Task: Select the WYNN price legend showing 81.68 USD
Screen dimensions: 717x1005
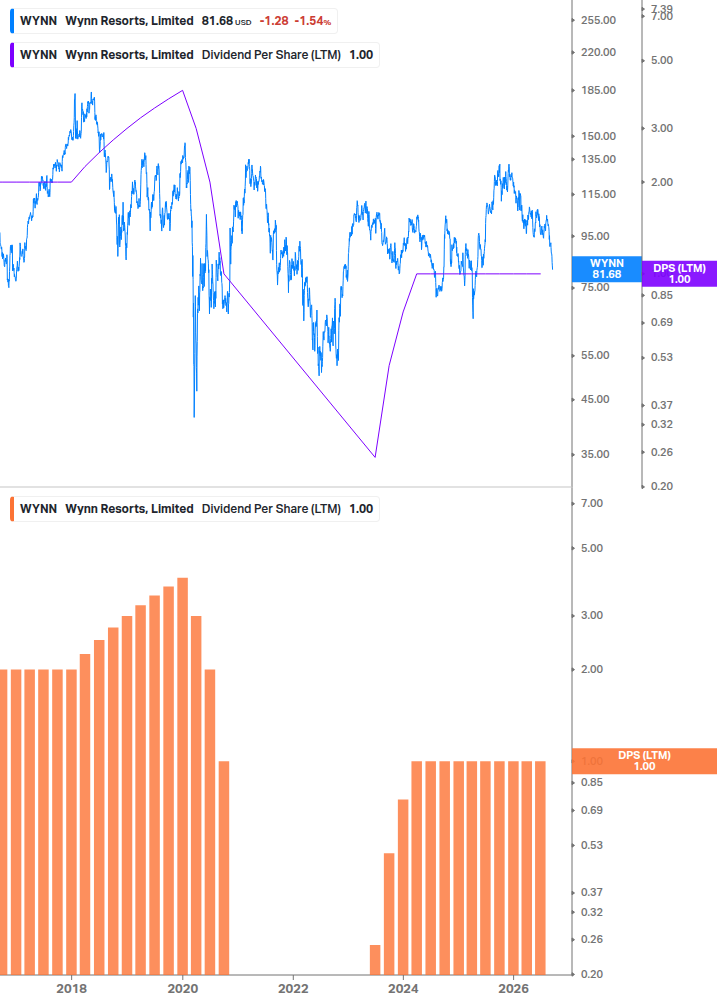Action: (x=174, y=21)
